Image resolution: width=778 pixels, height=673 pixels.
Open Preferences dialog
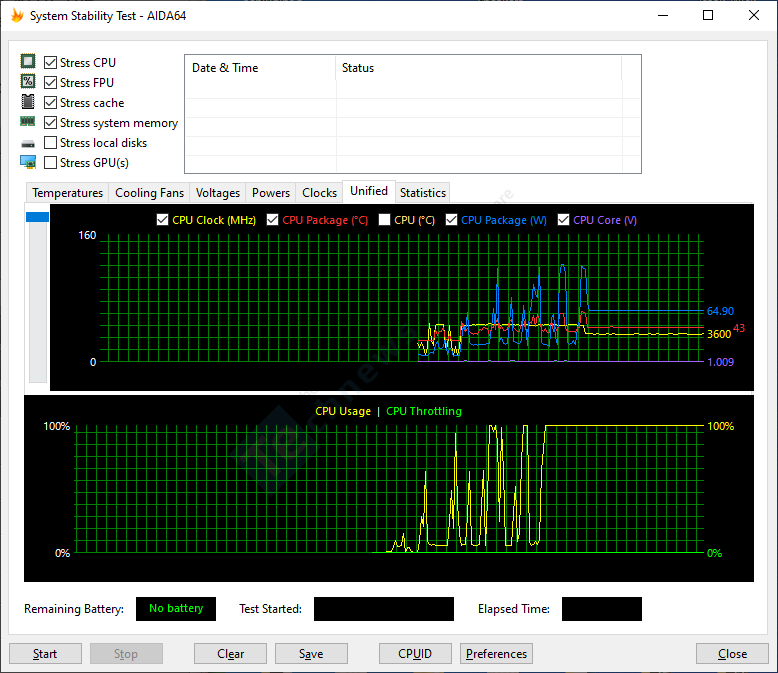click(x=497, y=654)
